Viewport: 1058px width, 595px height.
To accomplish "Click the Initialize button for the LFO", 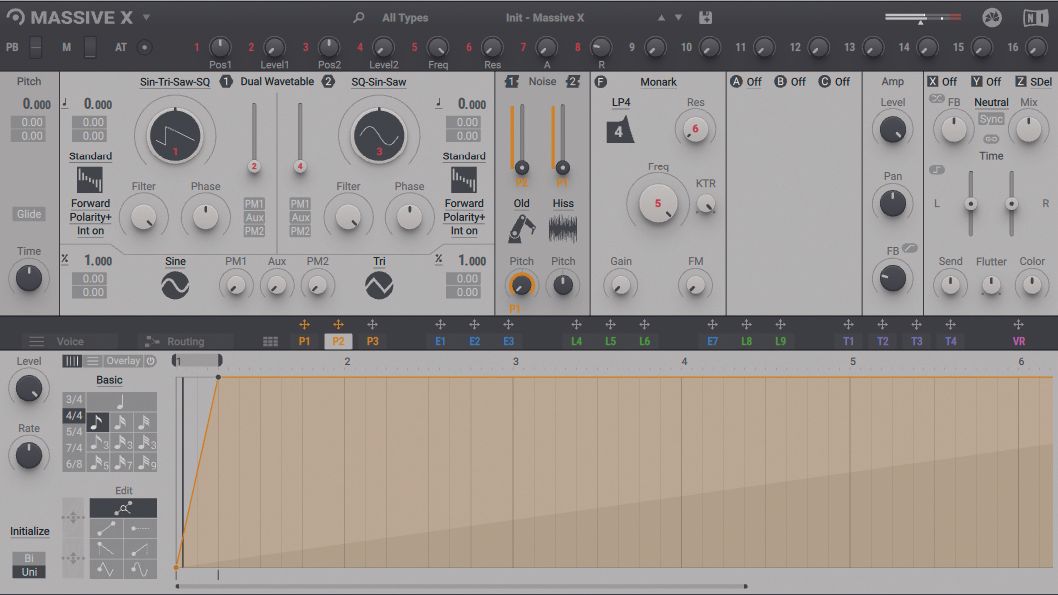I will click(x=29, y=532).
